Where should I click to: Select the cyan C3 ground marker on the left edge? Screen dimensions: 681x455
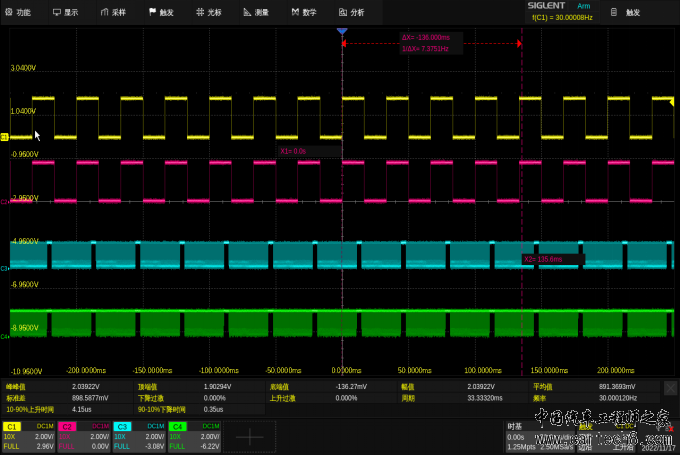tap(4, 269)
